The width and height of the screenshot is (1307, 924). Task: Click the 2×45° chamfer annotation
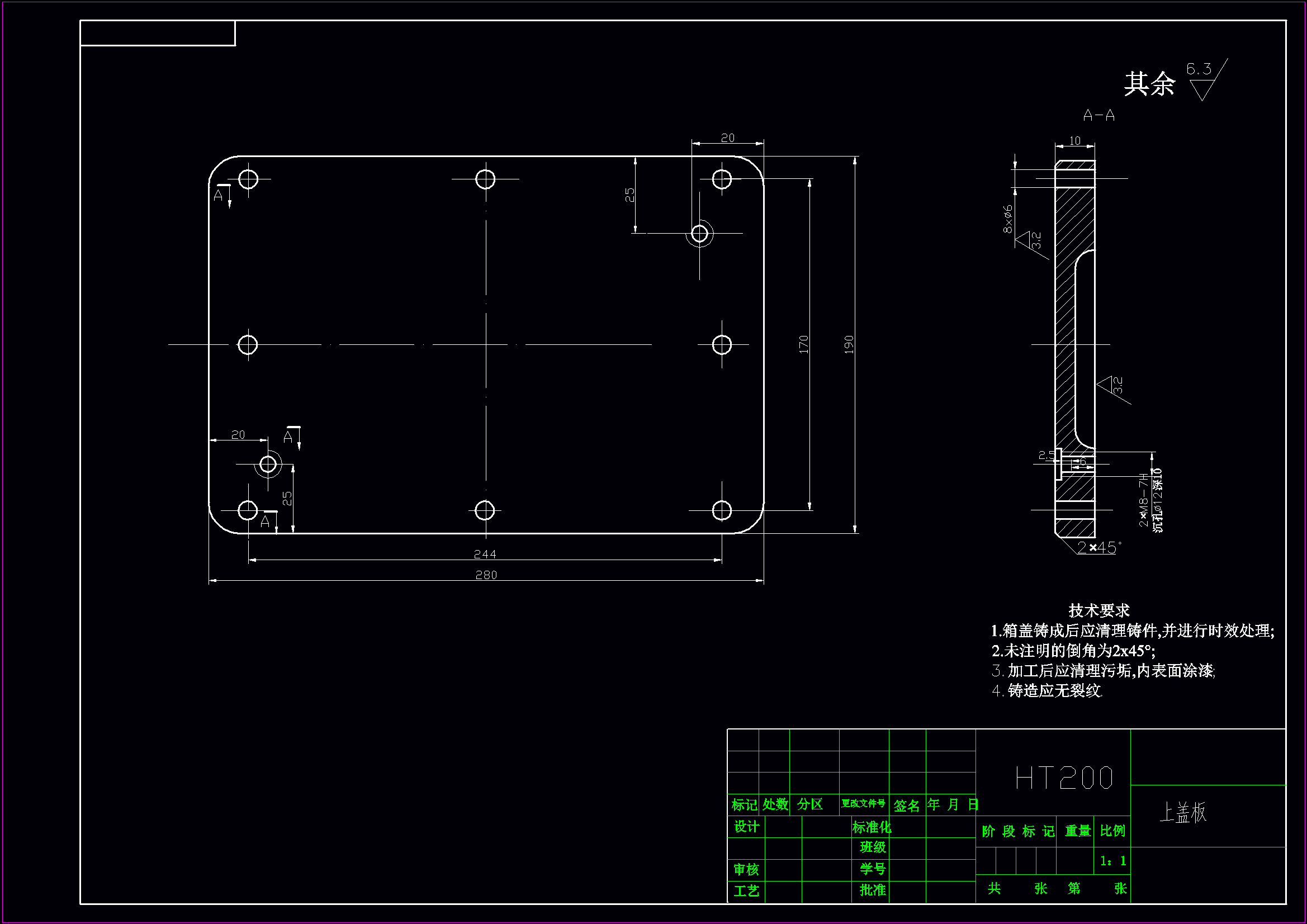click(1098, 548)
